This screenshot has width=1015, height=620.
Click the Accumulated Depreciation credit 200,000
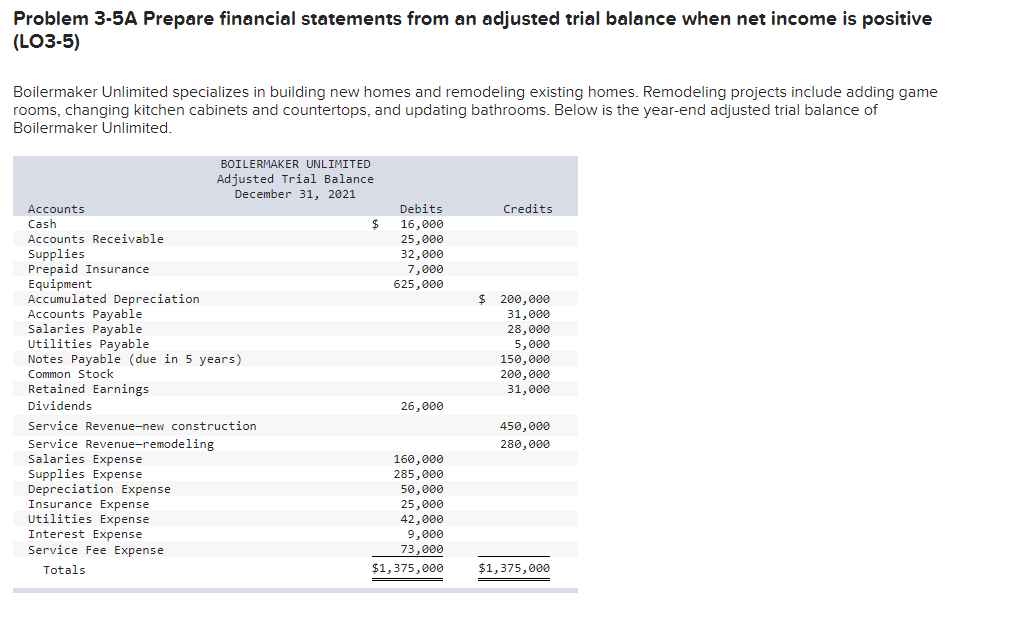tap(527, 298)
